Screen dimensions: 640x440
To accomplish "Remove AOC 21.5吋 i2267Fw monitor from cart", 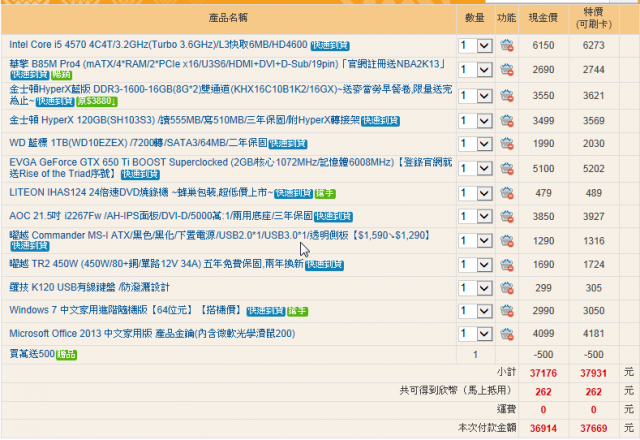I will coord(507,216).
